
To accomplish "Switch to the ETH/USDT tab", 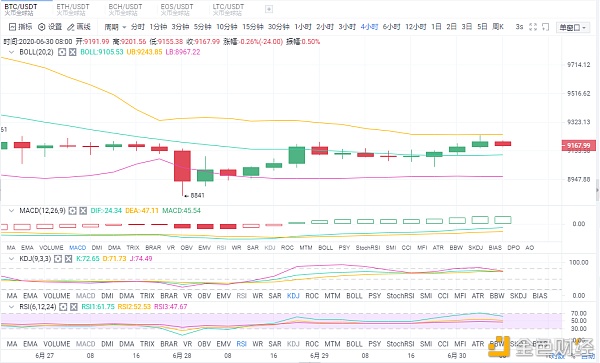I will (x=73, y=9).
